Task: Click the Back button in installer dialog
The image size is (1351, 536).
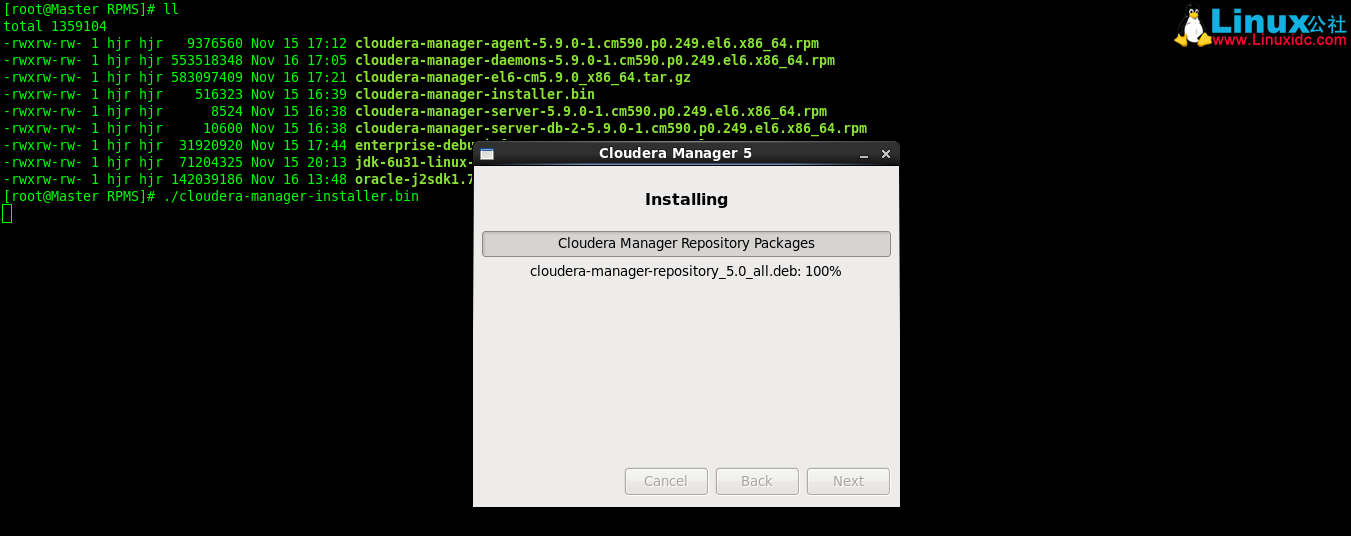Action: pos(757,481)
